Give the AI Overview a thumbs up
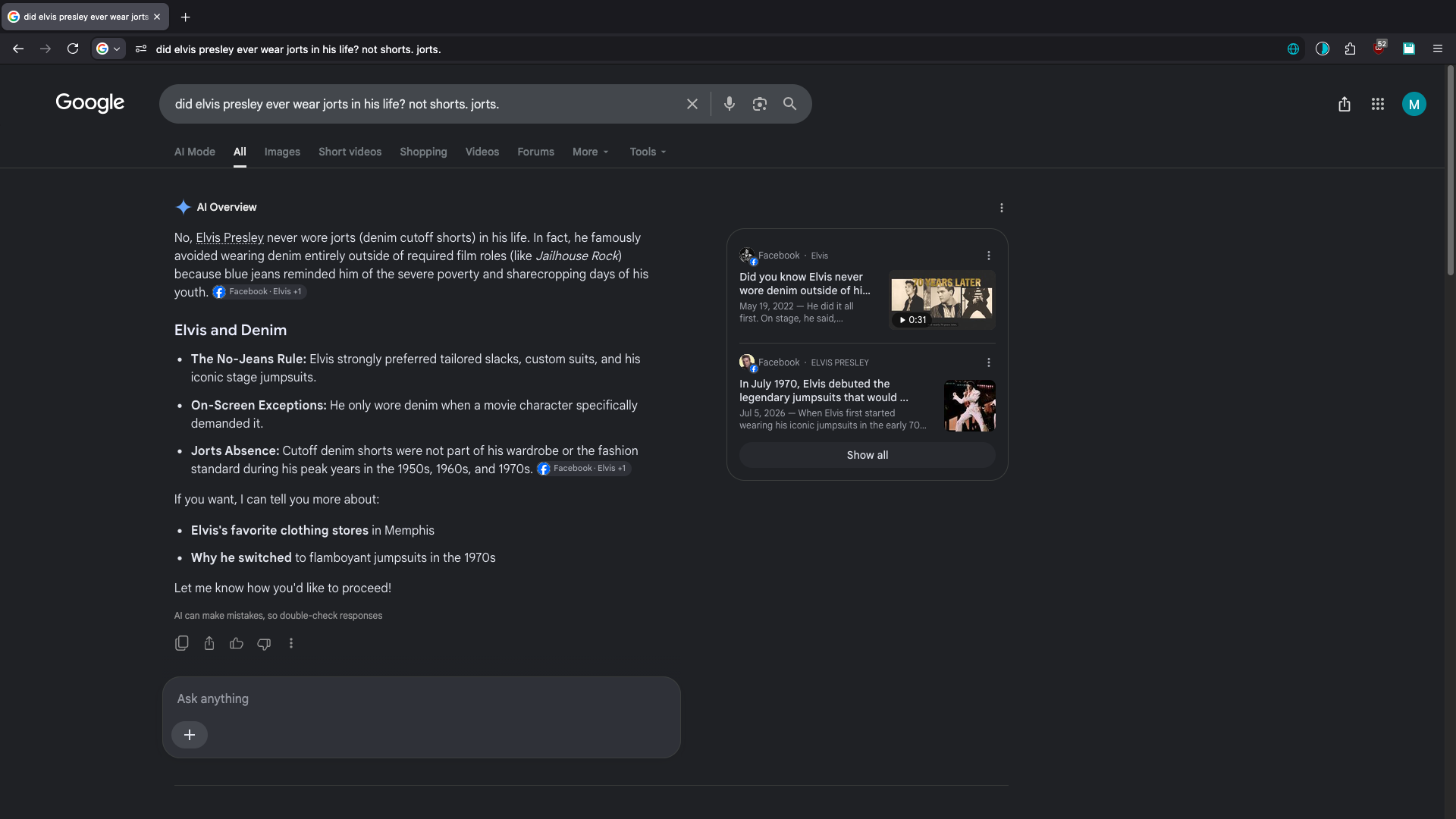 point(237,643)
